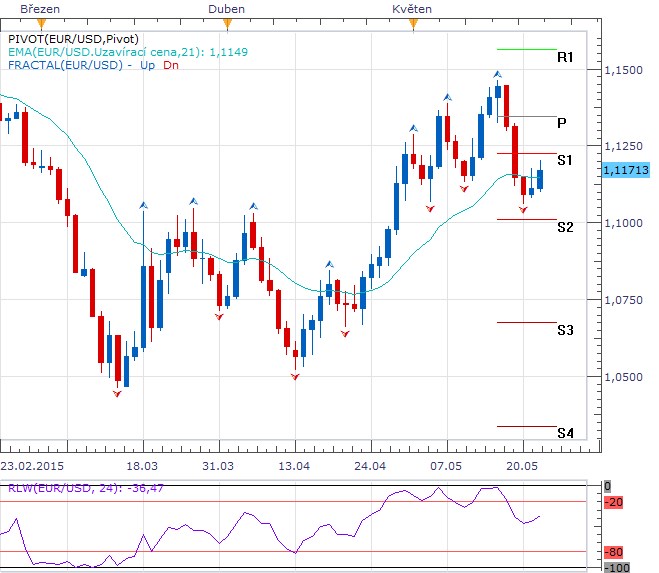This screenshot has height=573, width=659.
Task: Click the 20.05 date axis label
Action: pos(522,466)
